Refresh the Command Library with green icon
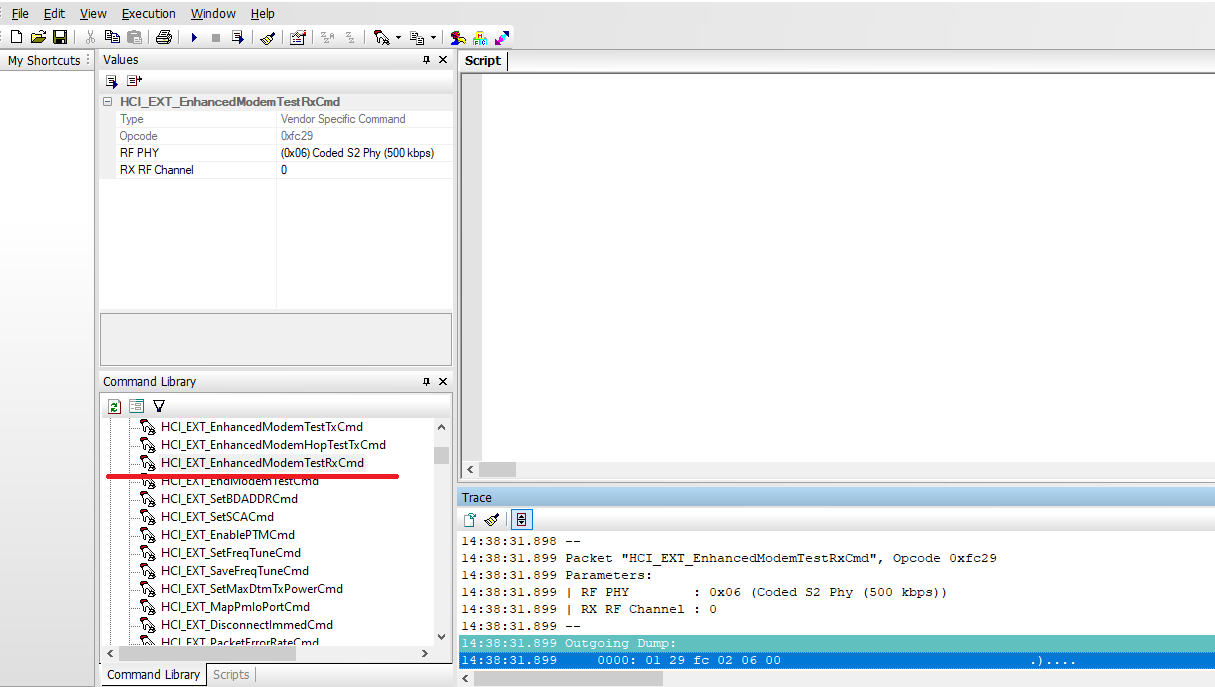Screen dimensions: 1215x687 (114, 406)
